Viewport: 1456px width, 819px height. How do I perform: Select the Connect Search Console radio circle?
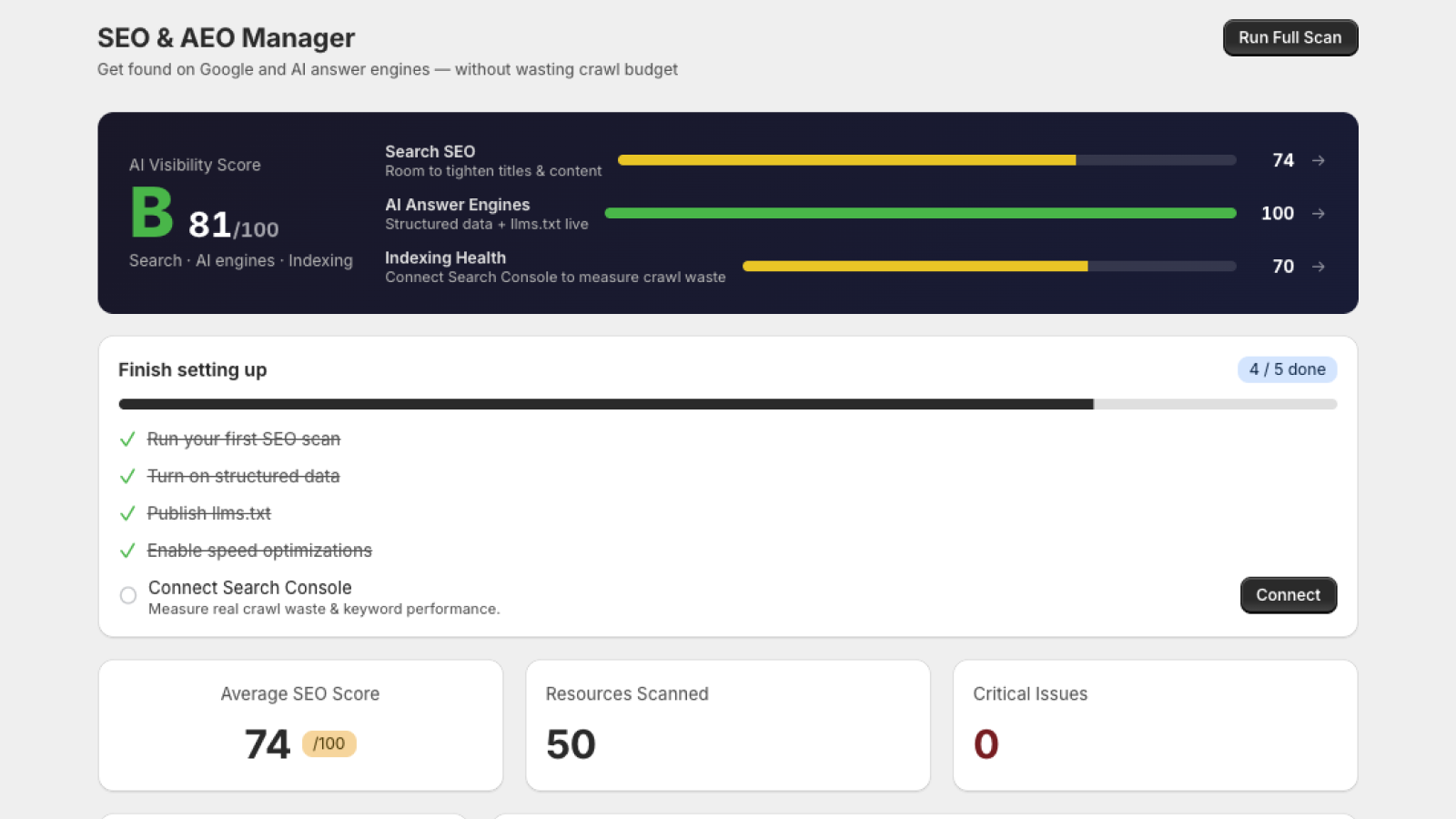click(x=128, y=595)
